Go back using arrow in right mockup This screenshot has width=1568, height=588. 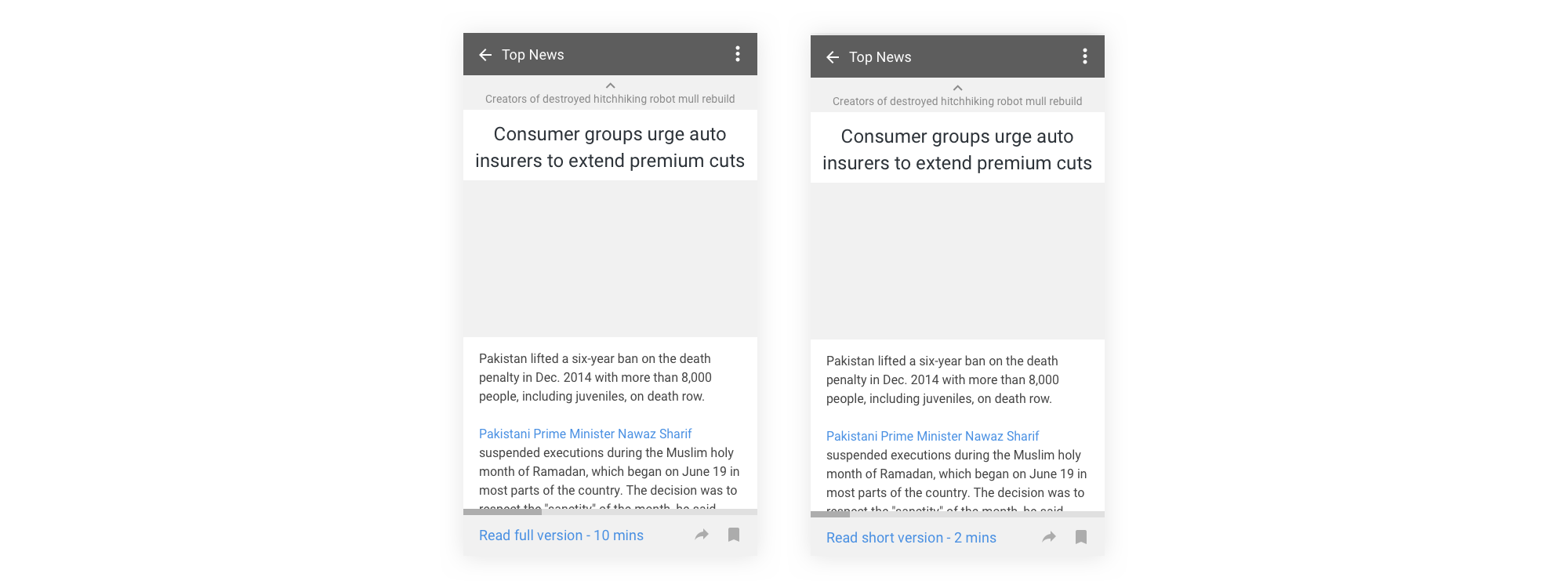tap(833, 57)
